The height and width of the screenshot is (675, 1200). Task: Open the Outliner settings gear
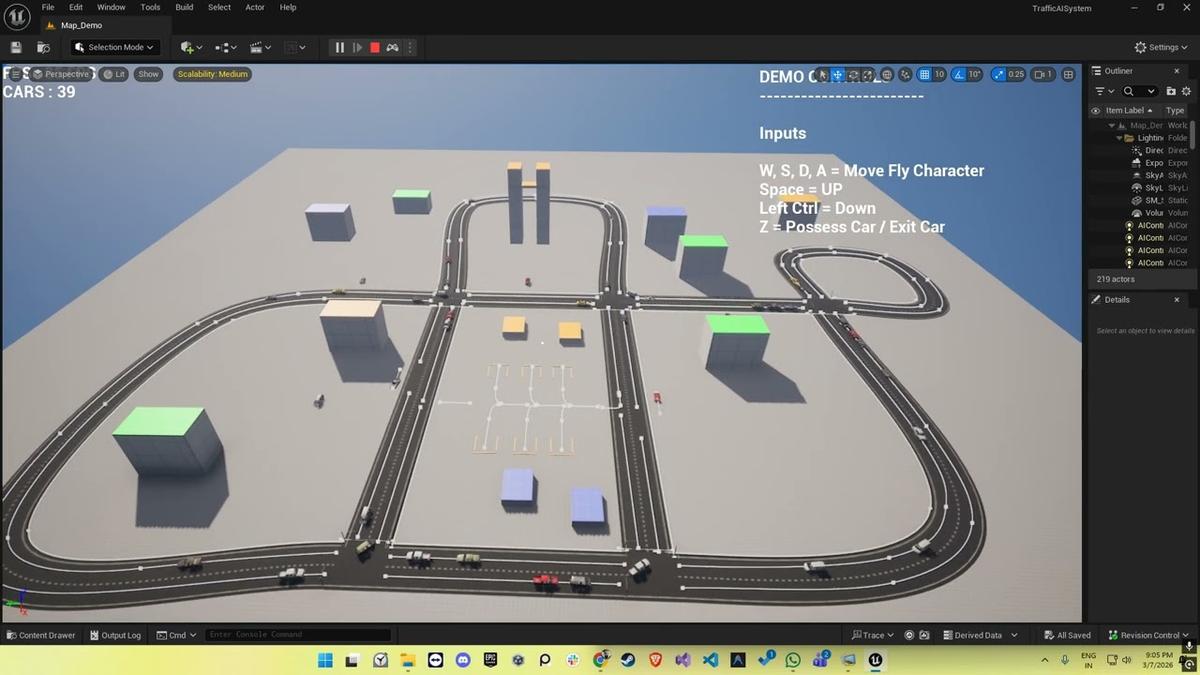point(1186,91)
